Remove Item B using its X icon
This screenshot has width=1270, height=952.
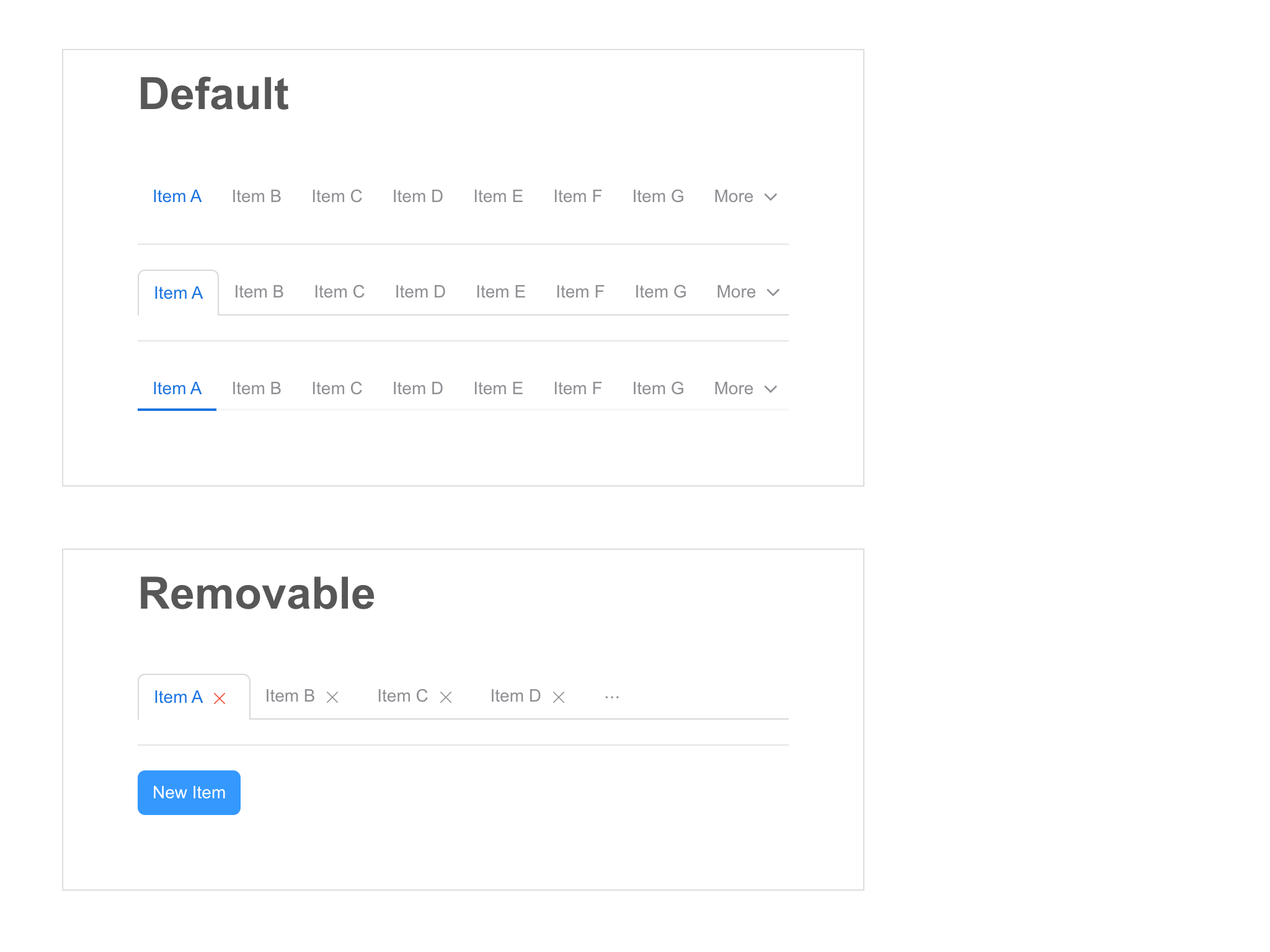(x=332, y=697)
